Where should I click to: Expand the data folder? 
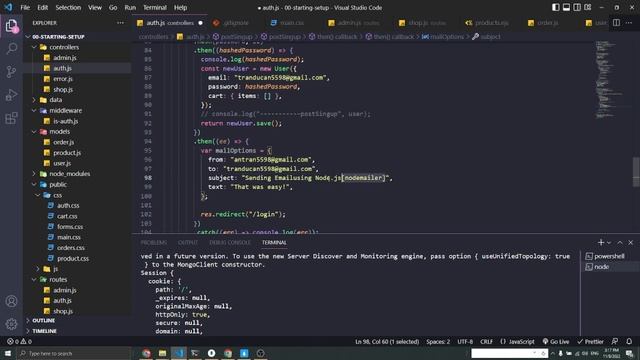click(77, 100)
